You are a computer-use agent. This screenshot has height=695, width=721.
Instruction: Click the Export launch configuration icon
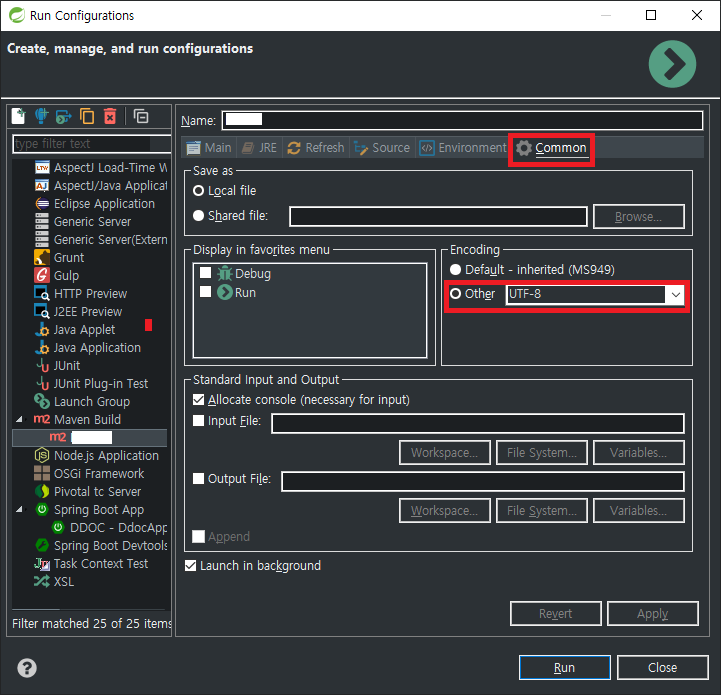(x=64, y=116)
